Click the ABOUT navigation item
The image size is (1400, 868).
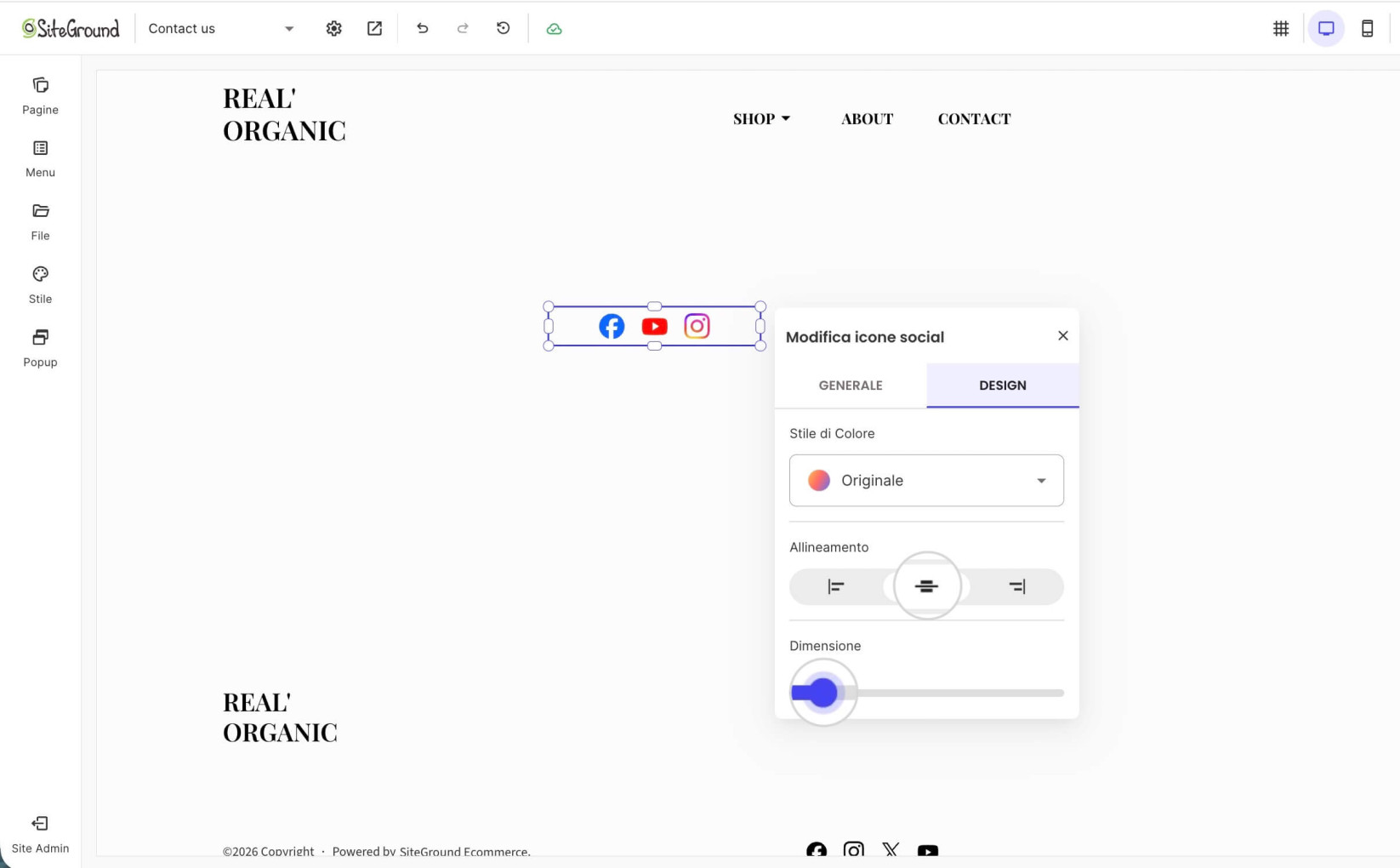pos(867,119)
